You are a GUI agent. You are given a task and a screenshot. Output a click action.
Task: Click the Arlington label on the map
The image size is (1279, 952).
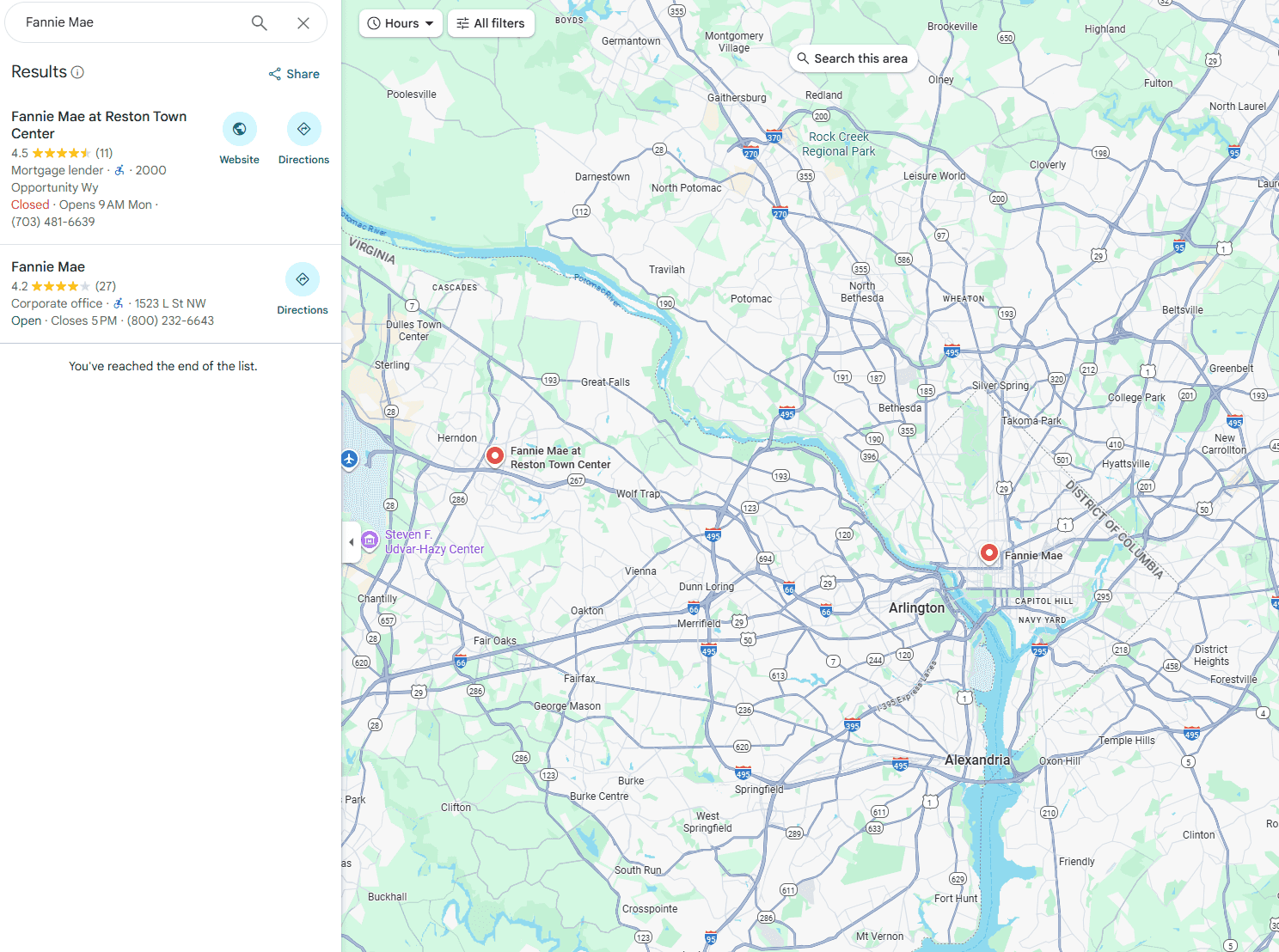point(916,607)
